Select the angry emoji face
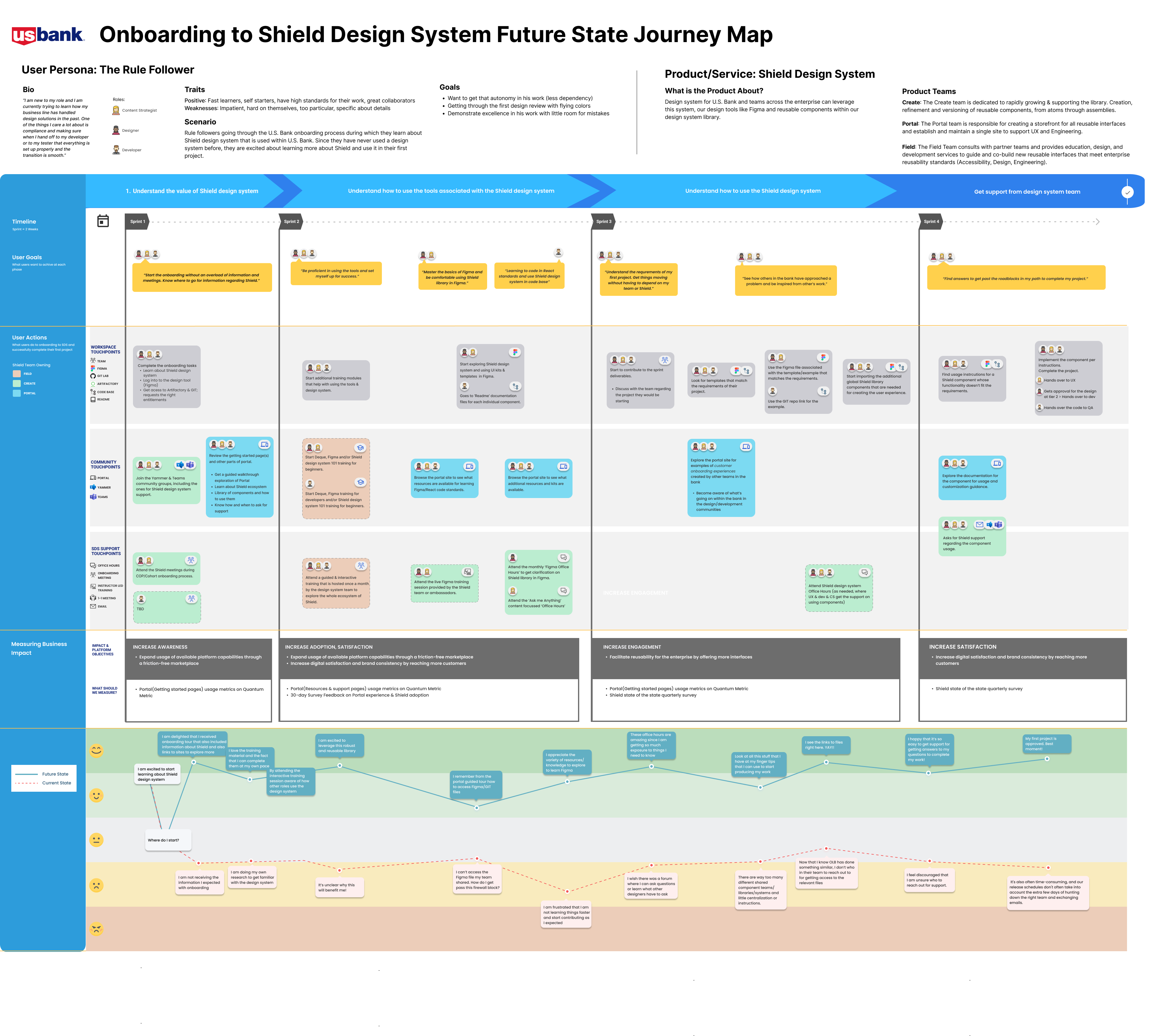This screenshot has width=1156, height=1036. pyautogui.click(x=97, y=929)
